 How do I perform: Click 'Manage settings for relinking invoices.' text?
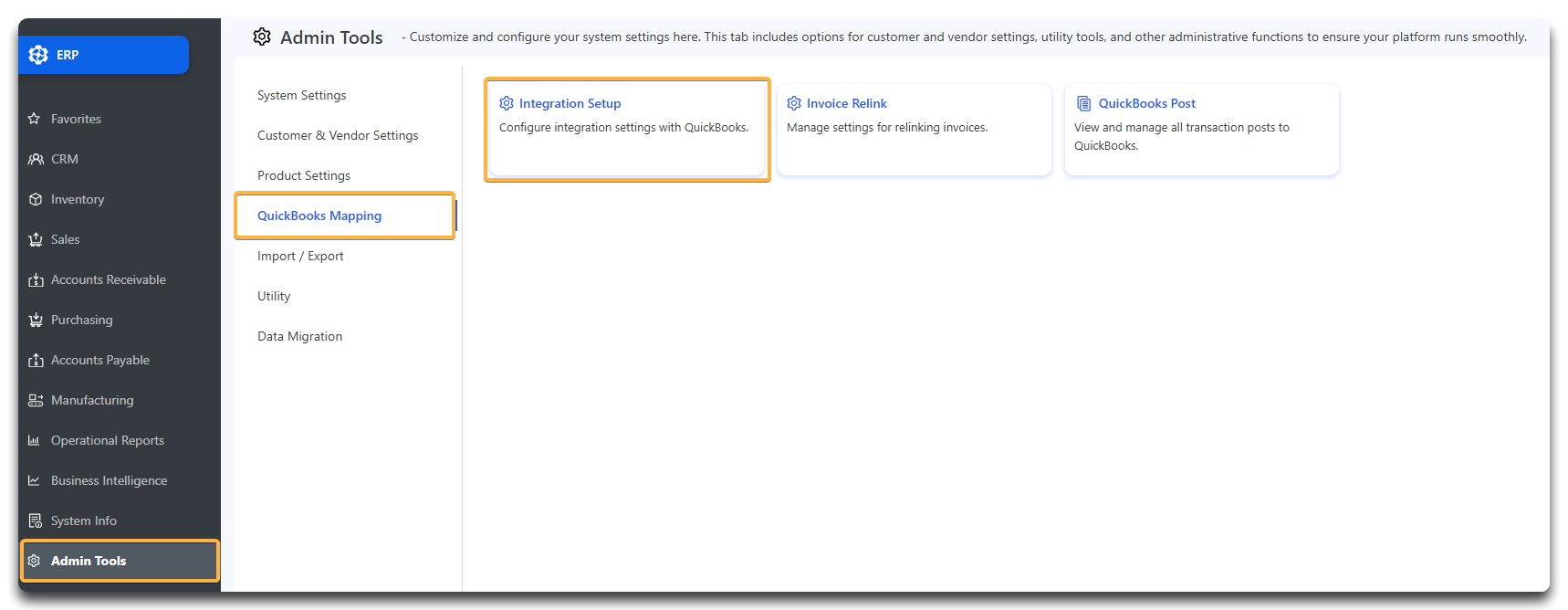(887, 127)
